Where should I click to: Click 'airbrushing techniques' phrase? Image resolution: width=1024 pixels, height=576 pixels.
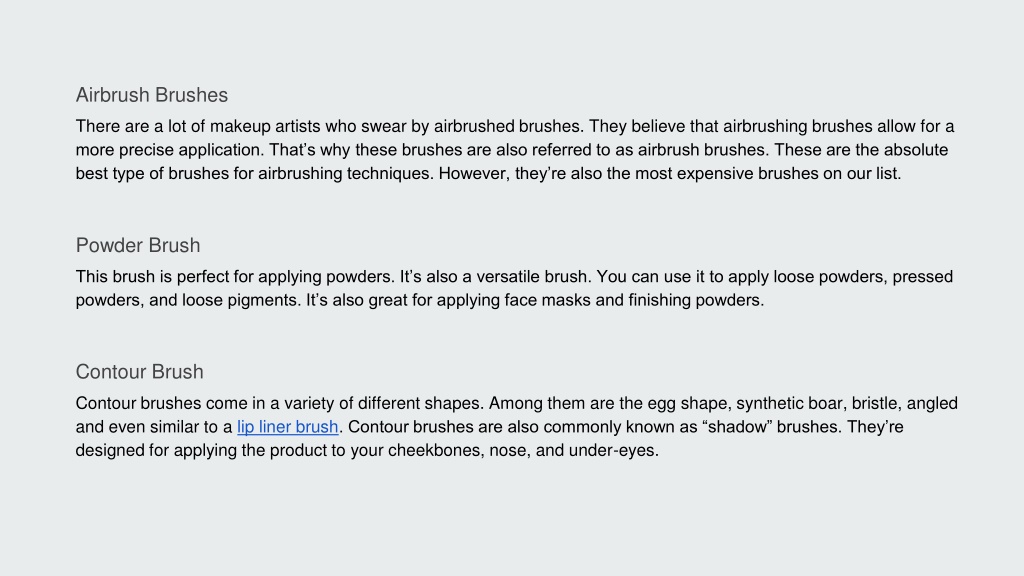(x=344, y=174)
